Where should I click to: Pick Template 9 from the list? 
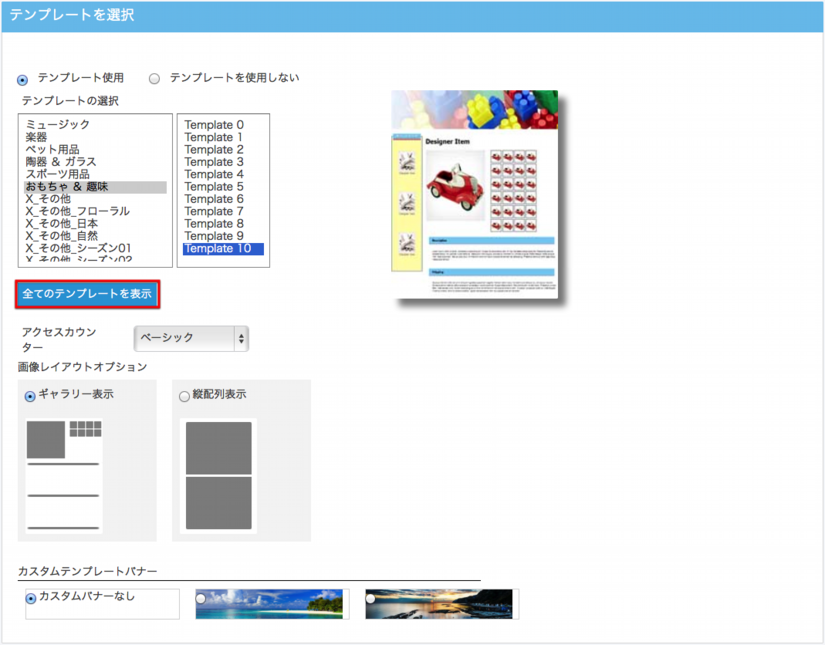tap(214, 236)
